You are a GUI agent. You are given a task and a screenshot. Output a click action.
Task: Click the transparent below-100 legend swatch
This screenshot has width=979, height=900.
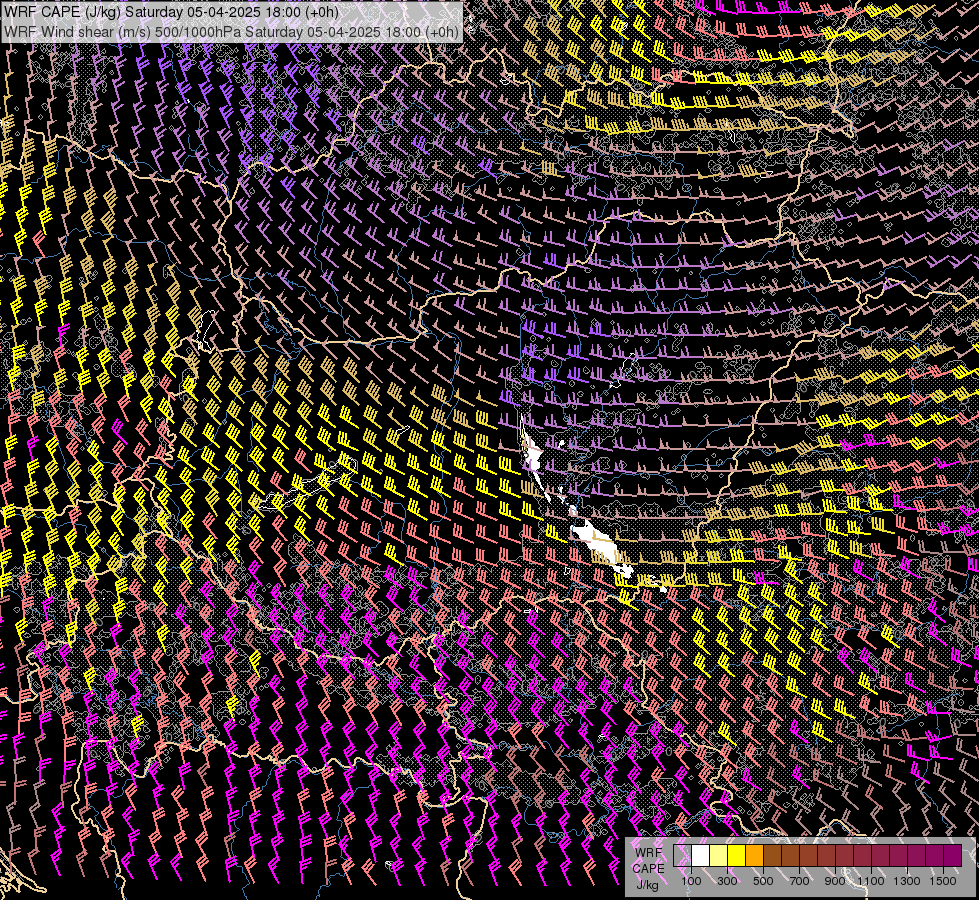pyautogui.click(x=682, y=856)
